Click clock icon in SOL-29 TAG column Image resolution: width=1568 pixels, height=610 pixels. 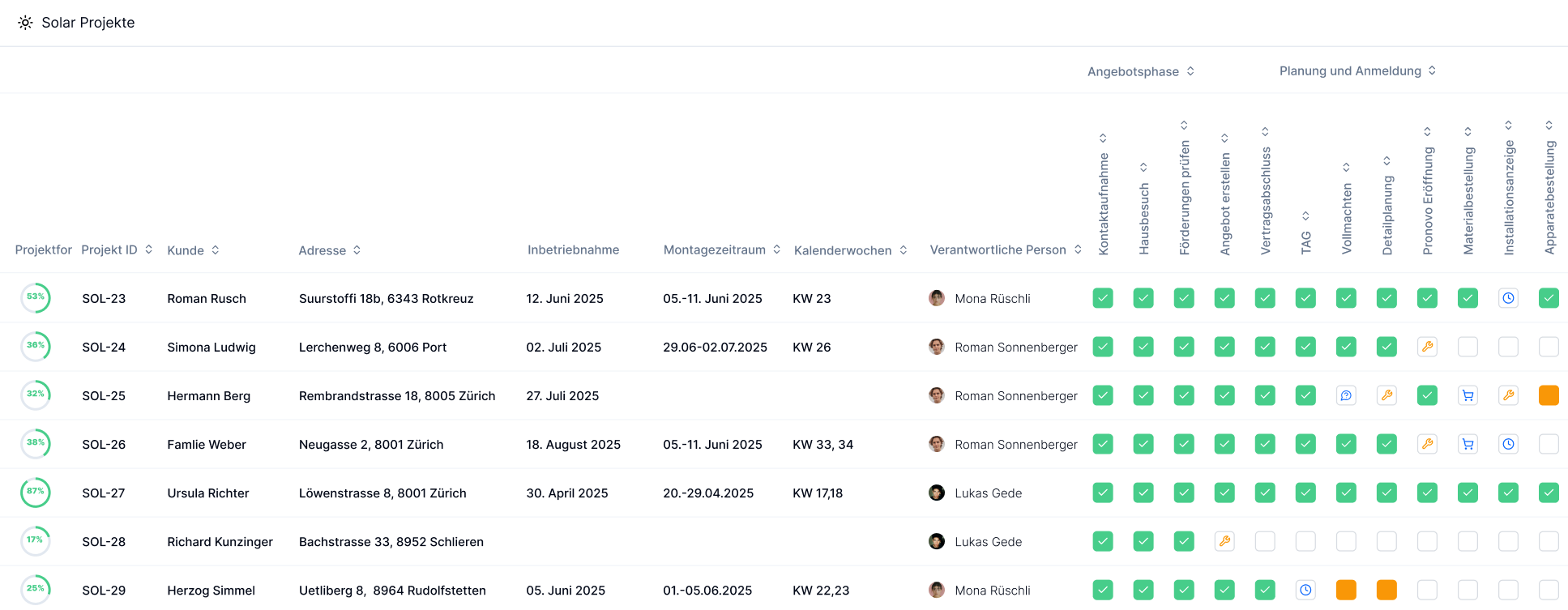coord(1305,590)
